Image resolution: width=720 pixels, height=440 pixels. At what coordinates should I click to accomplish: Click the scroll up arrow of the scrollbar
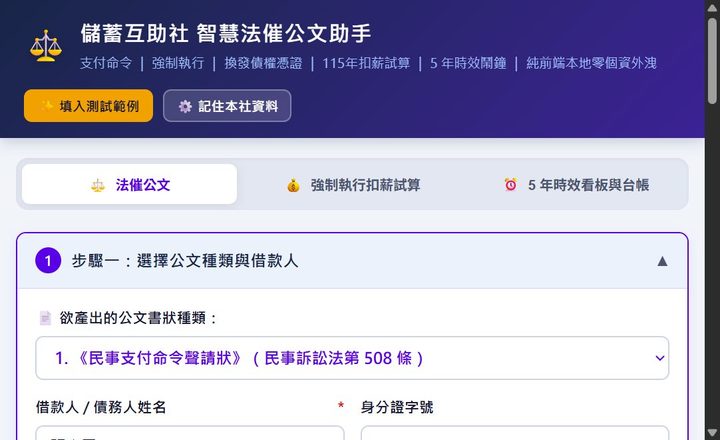712,7
